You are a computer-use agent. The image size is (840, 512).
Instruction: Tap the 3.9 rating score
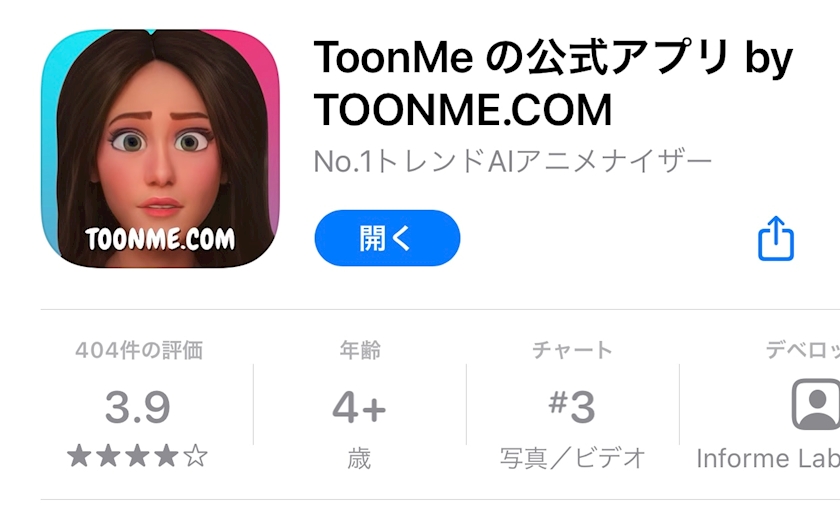pos(138,407)
